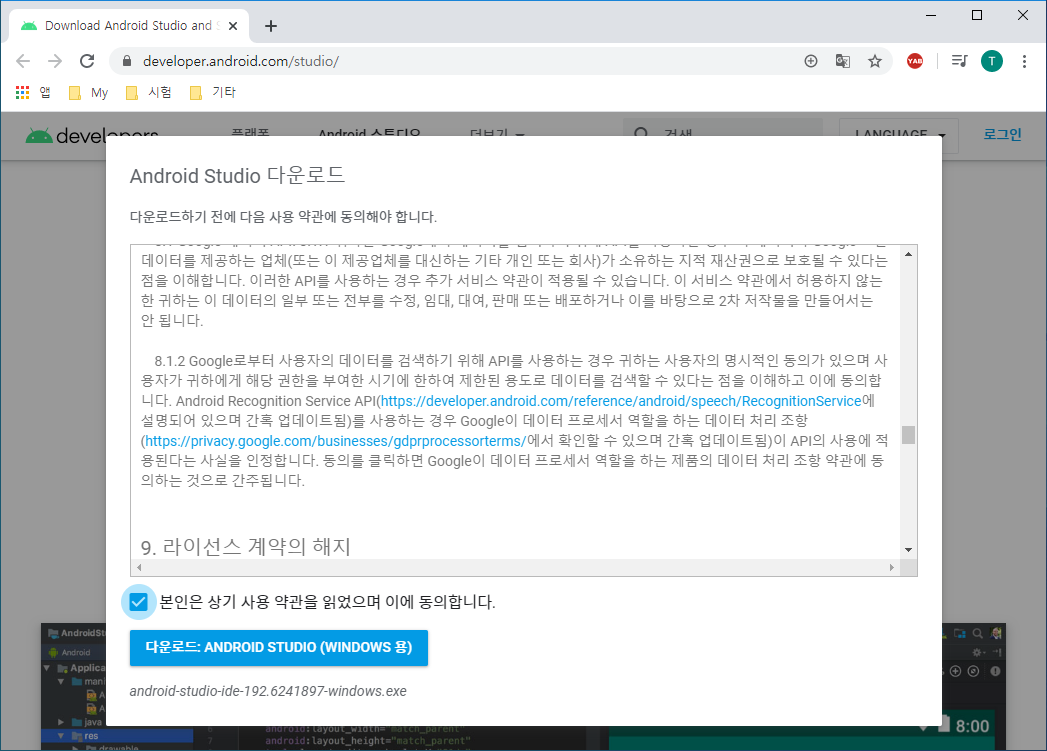Bookmark page with the star icon
Screen dimensions: 1047x751
click(x=875, y=61)
